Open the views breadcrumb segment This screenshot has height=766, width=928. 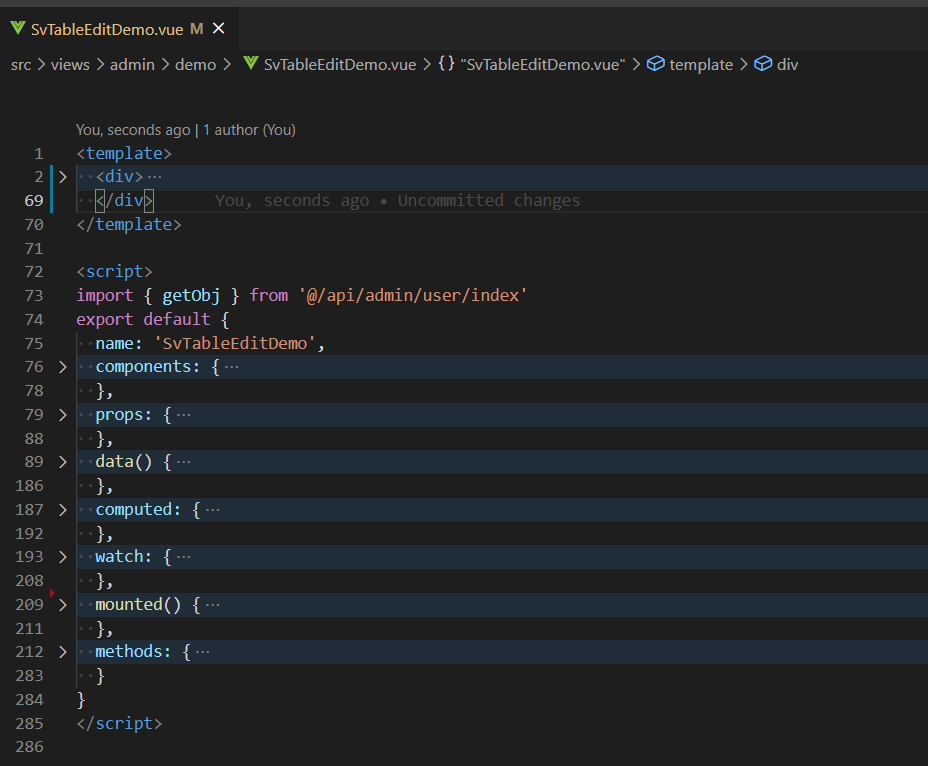[70, 65]
